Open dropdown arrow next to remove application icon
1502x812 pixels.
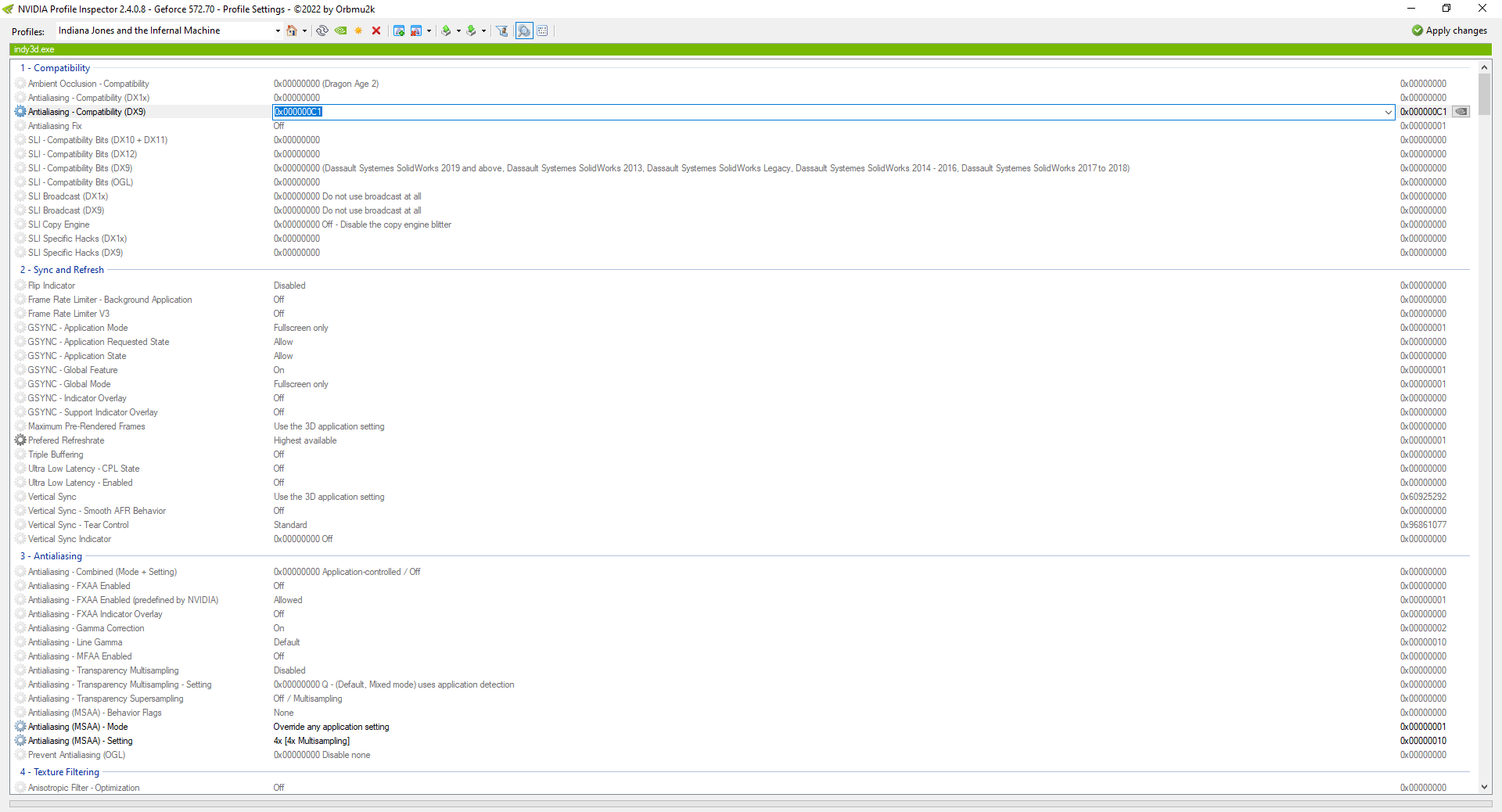429,31
